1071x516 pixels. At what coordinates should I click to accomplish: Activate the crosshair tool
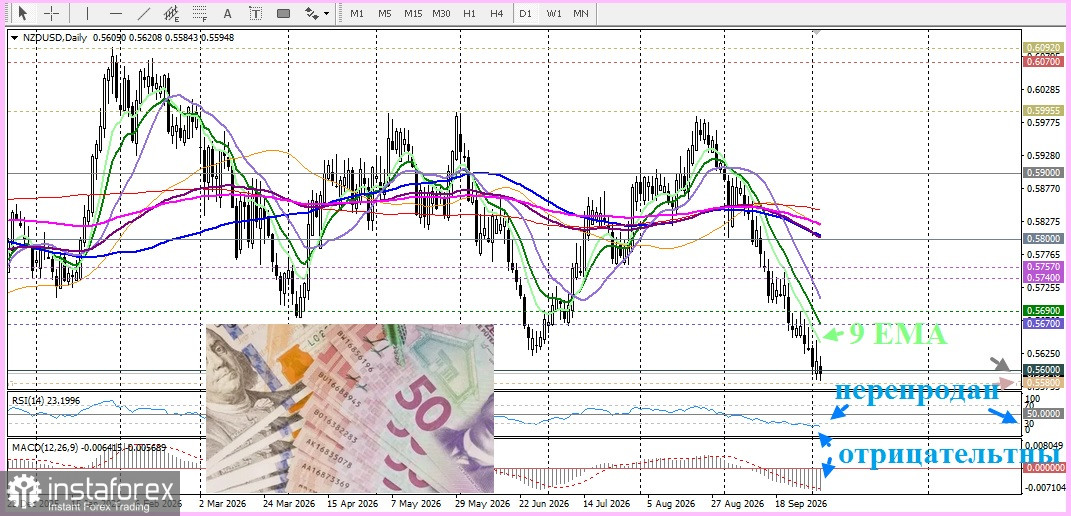(x=51, y=13)
